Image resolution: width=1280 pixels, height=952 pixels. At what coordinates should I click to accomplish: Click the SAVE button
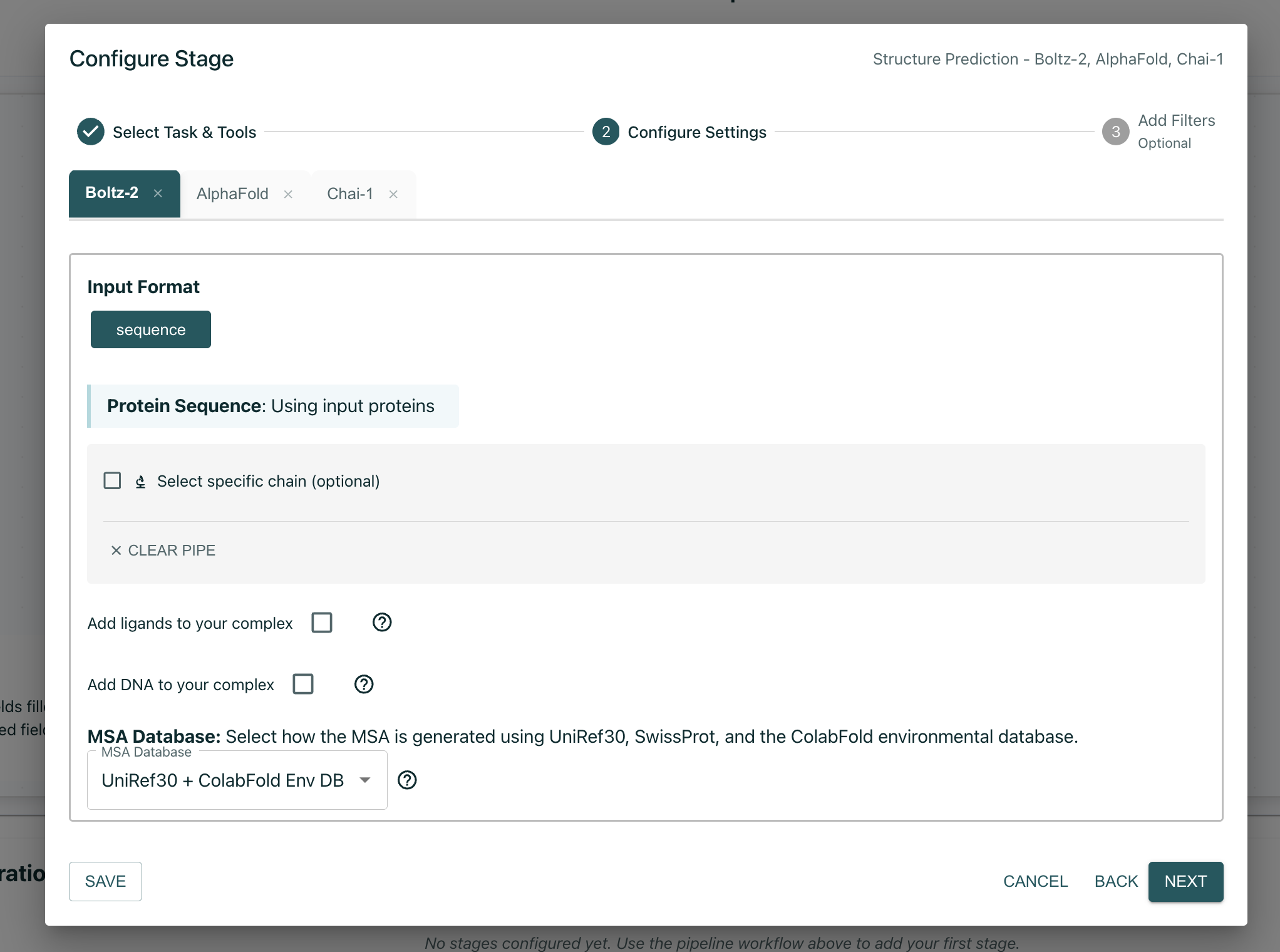105,881
